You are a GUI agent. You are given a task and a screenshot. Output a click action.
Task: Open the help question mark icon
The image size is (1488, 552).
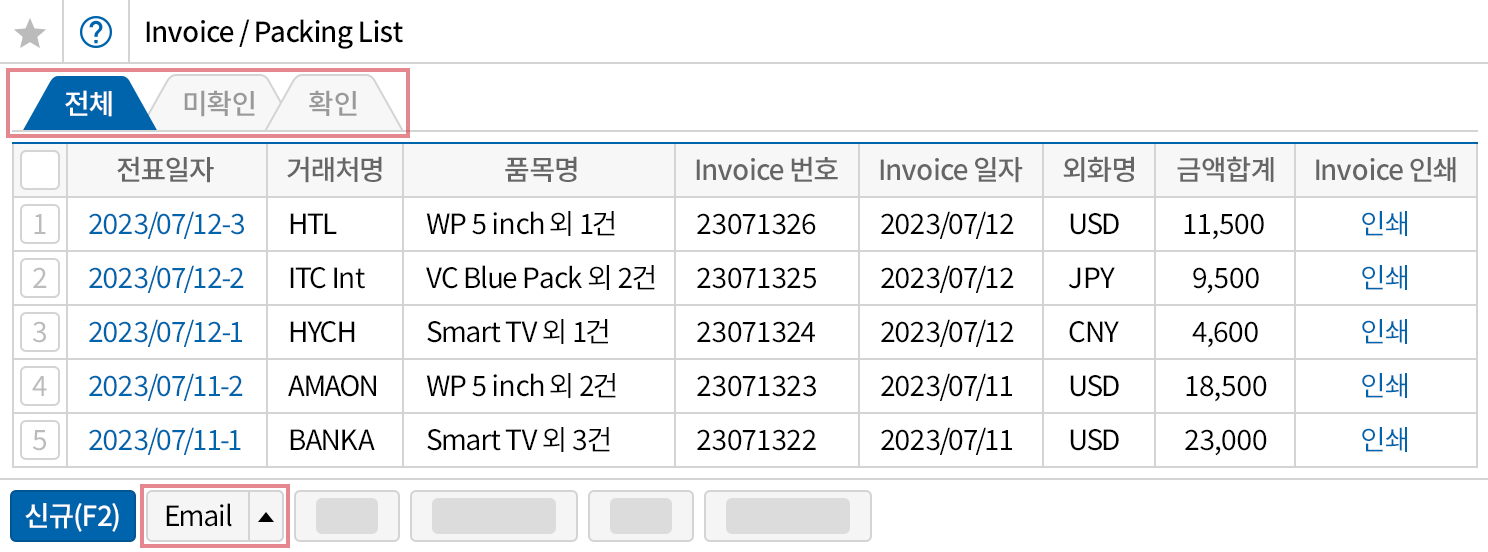click(x=96, y=33)
